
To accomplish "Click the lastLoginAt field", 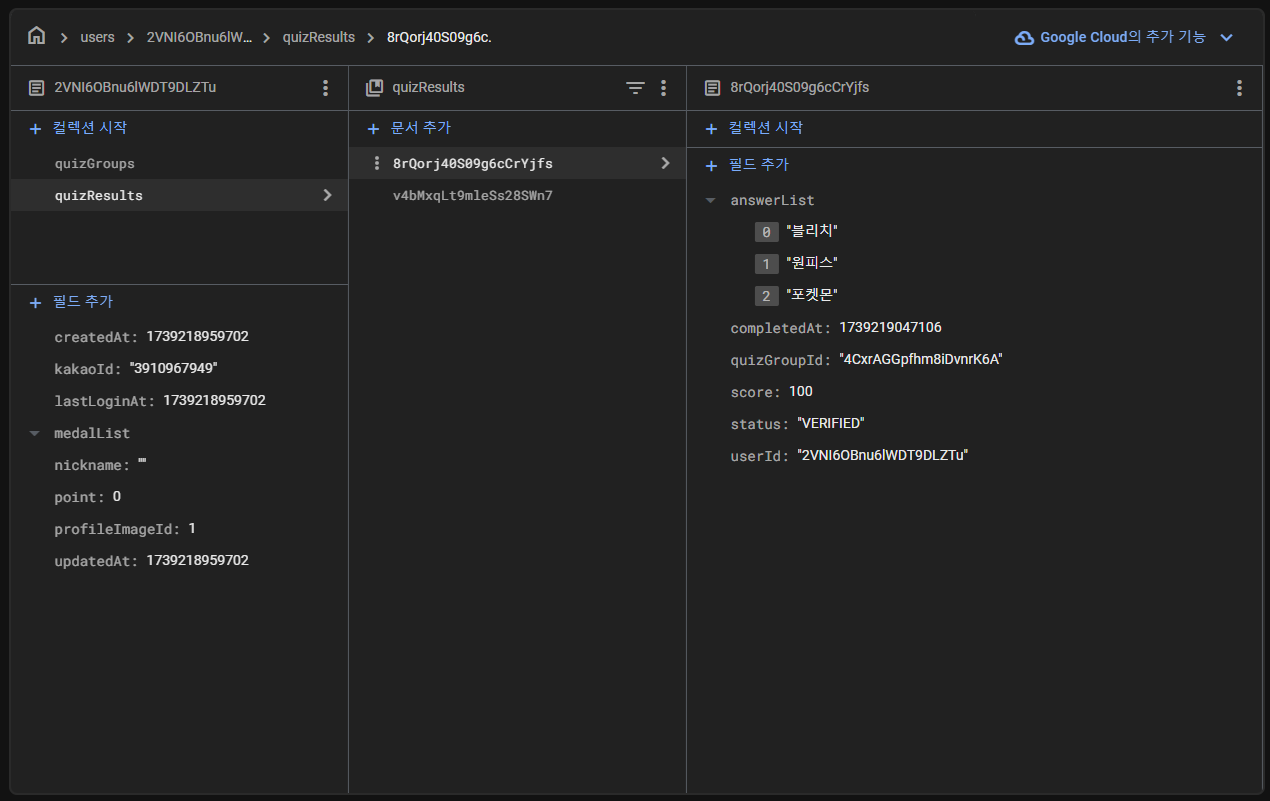I will [159, 400].
